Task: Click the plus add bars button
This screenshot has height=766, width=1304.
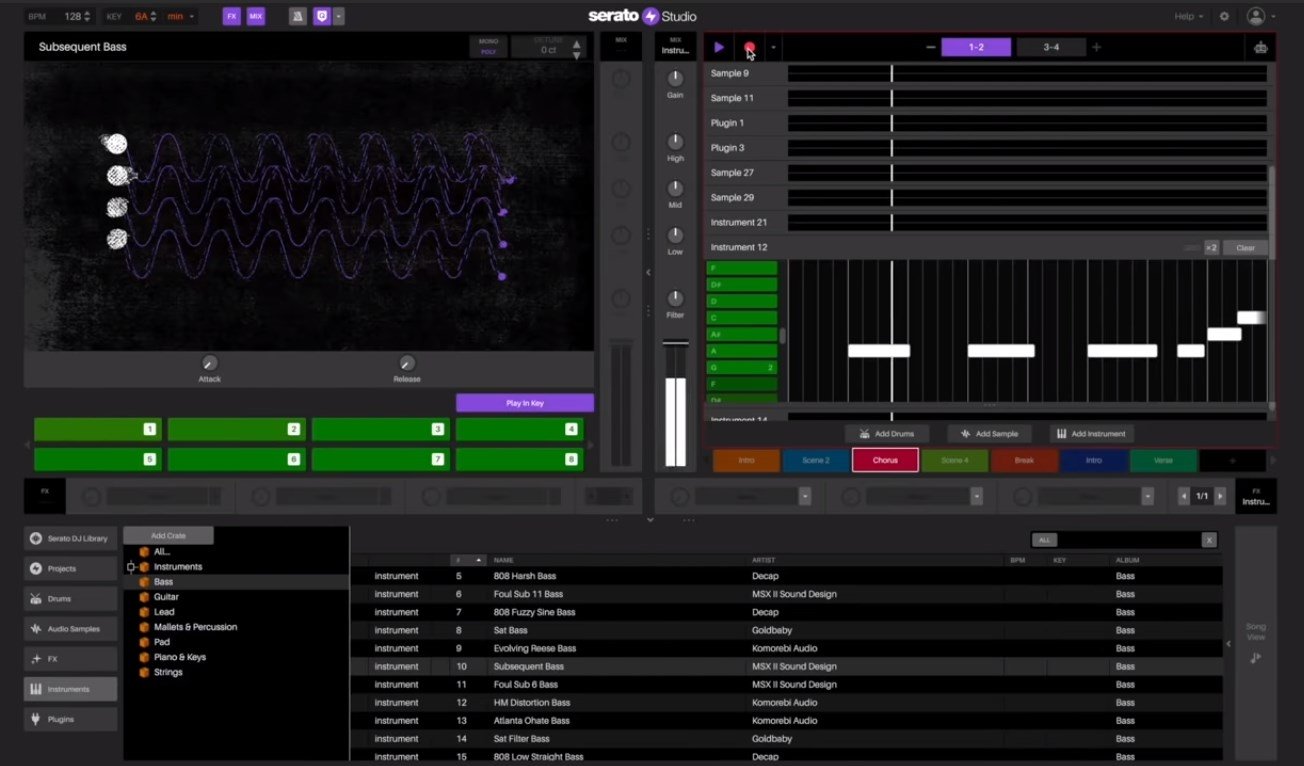Action: pyautogui.click(x=1097, y=47)
